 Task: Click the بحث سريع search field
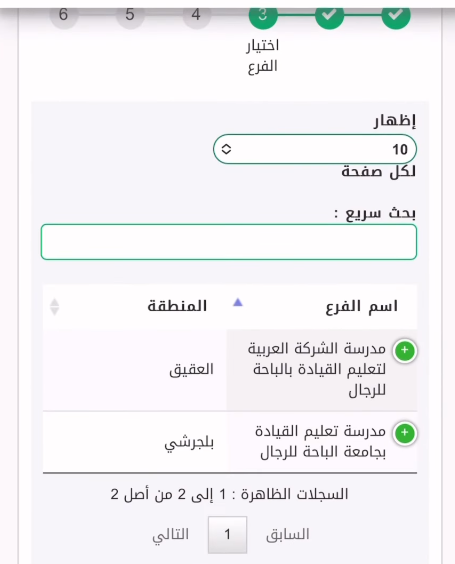[x=229, y=242]
